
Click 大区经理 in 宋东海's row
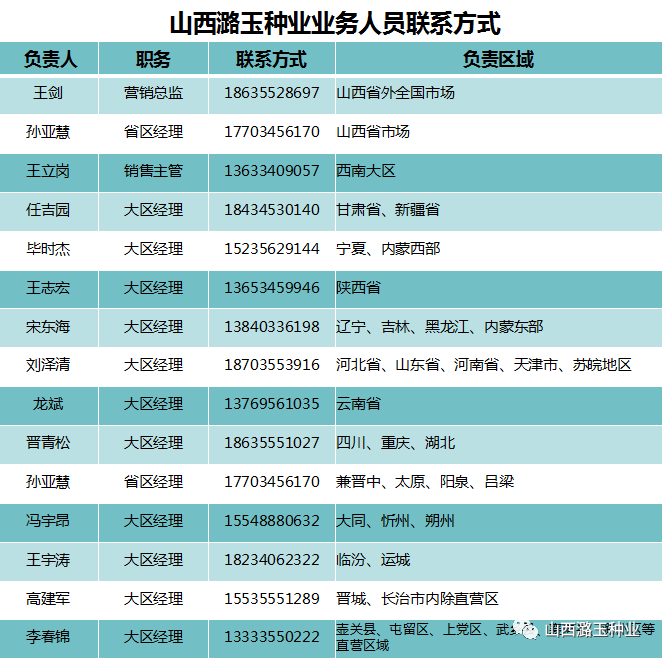pos(153,326)
